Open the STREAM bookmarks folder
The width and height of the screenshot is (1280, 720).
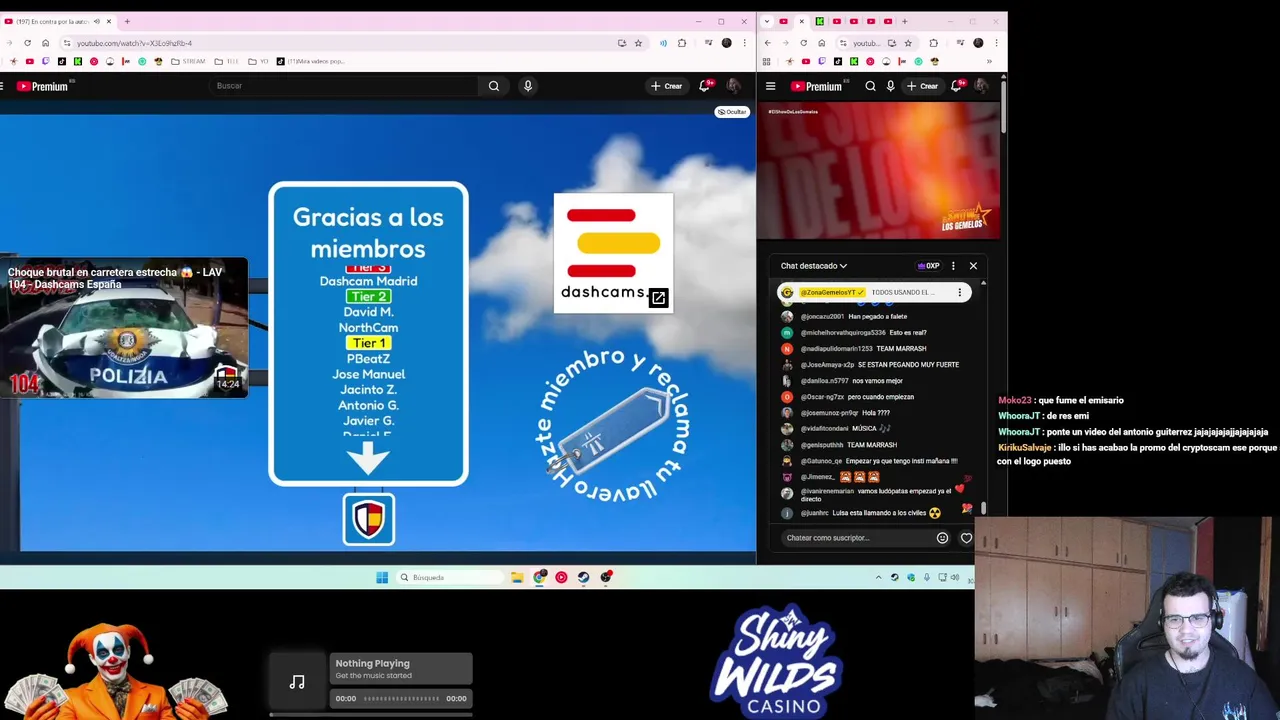(x=188, y=61)
